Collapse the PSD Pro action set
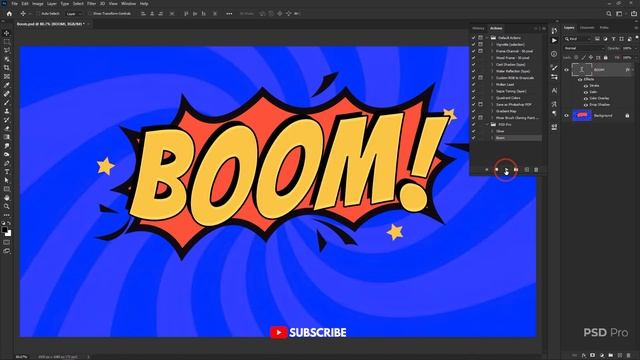The width and height of the screenshot is (640, 360). 487,124
